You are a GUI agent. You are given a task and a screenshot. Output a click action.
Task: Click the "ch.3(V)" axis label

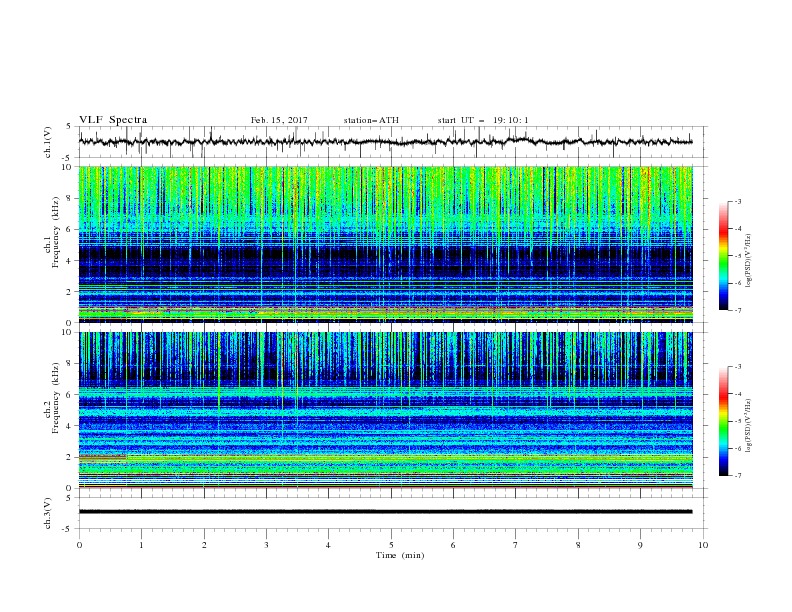tap(48, 513)
